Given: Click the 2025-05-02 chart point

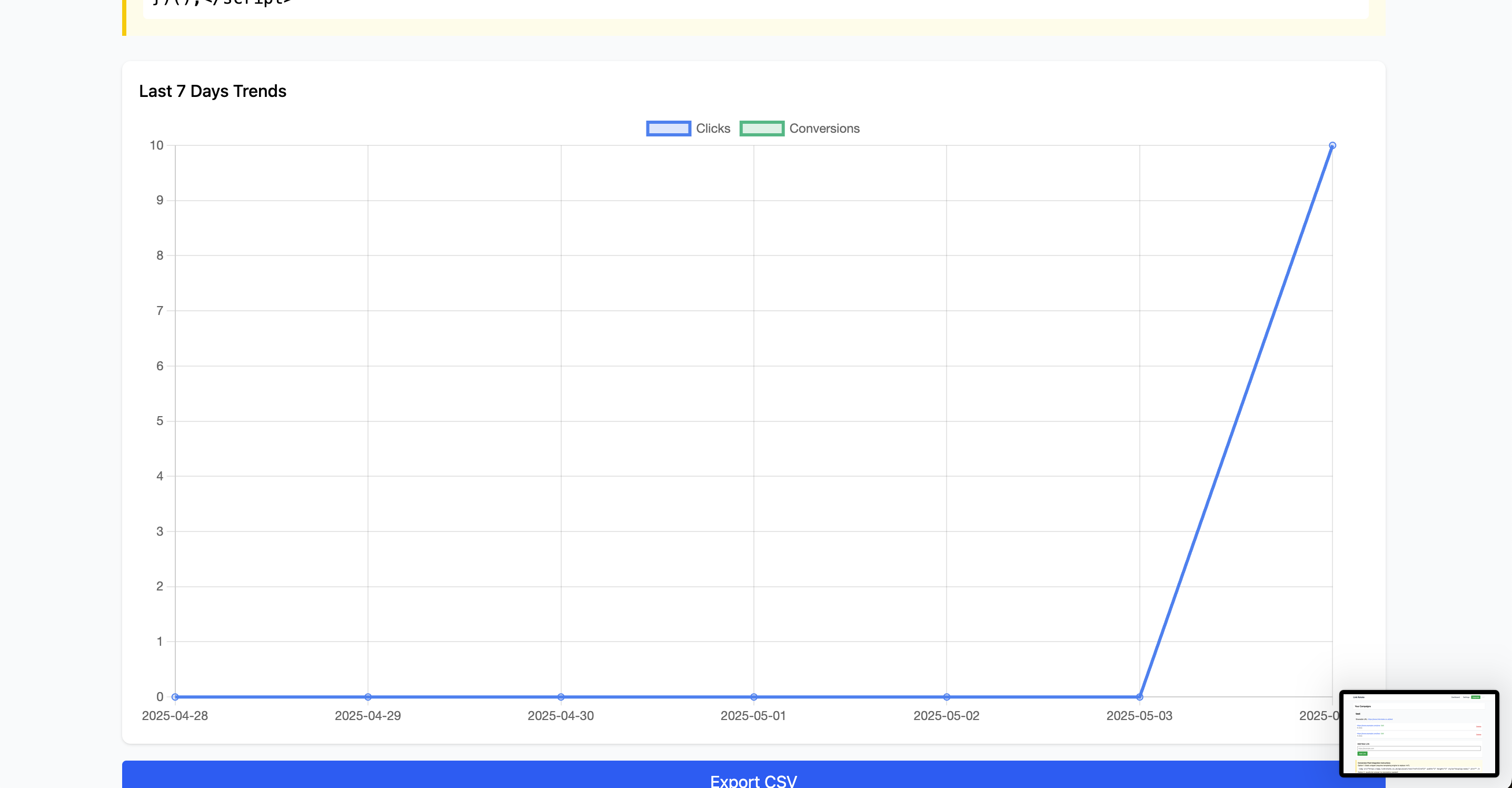Looking at the screenshot, I should [946, 697].
